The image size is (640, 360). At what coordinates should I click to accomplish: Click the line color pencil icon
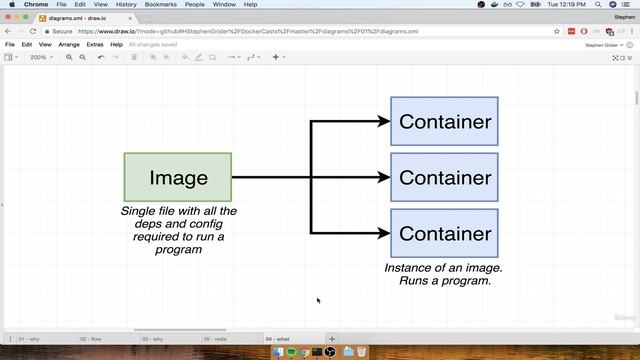point(199,57)
